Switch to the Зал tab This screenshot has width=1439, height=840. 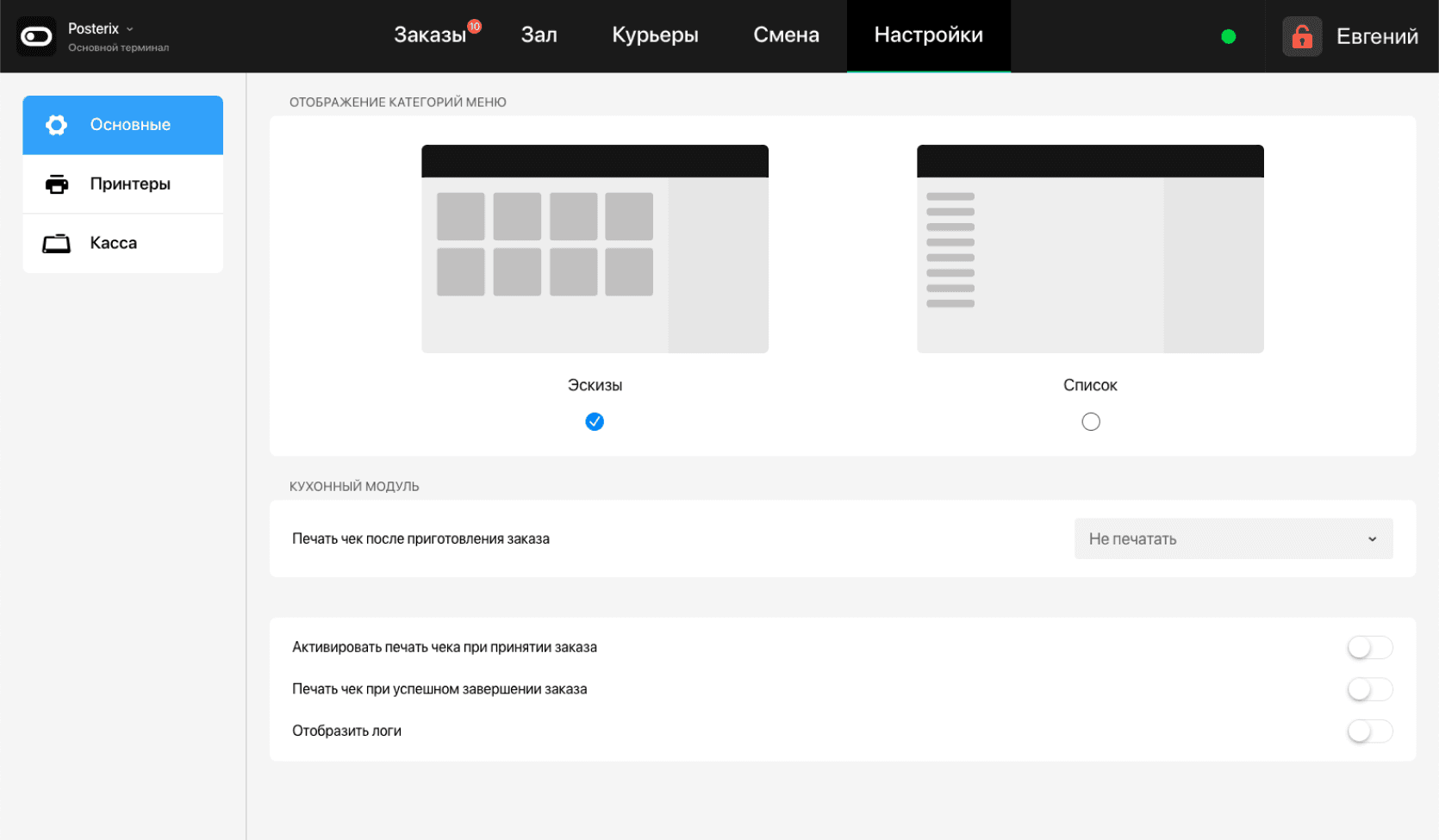[x=539, y=35]
